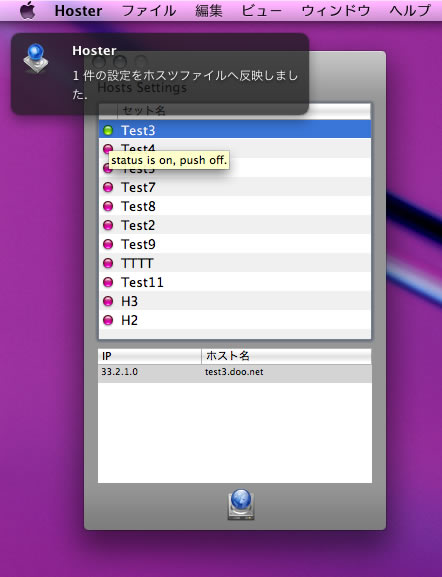Viewport: 442px width, 577px height.
Task: Select the H3 set name
Action: pos(130,301)
